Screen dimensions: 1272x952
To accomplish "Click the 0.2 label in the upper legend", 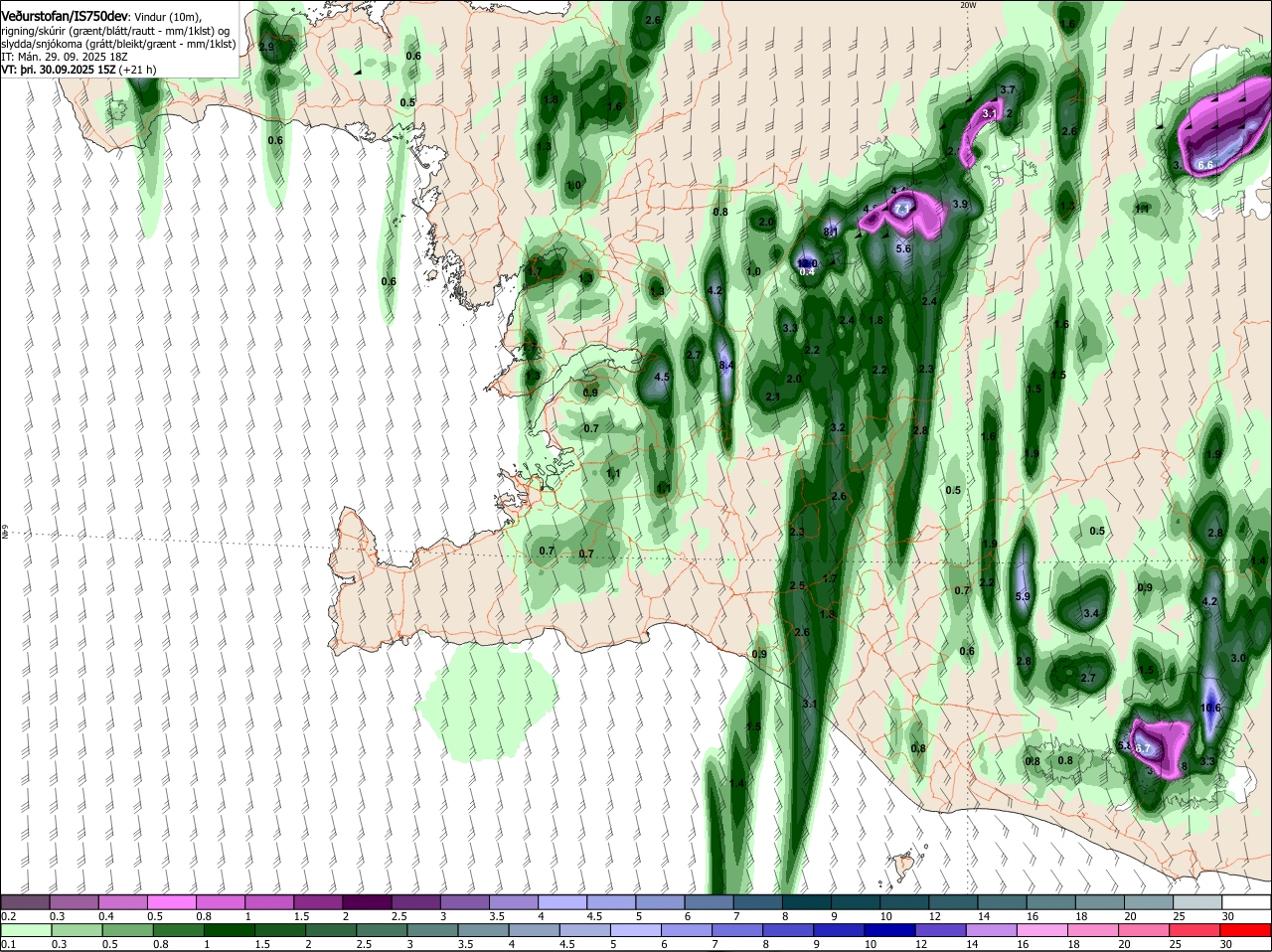I will coord(8,916).
